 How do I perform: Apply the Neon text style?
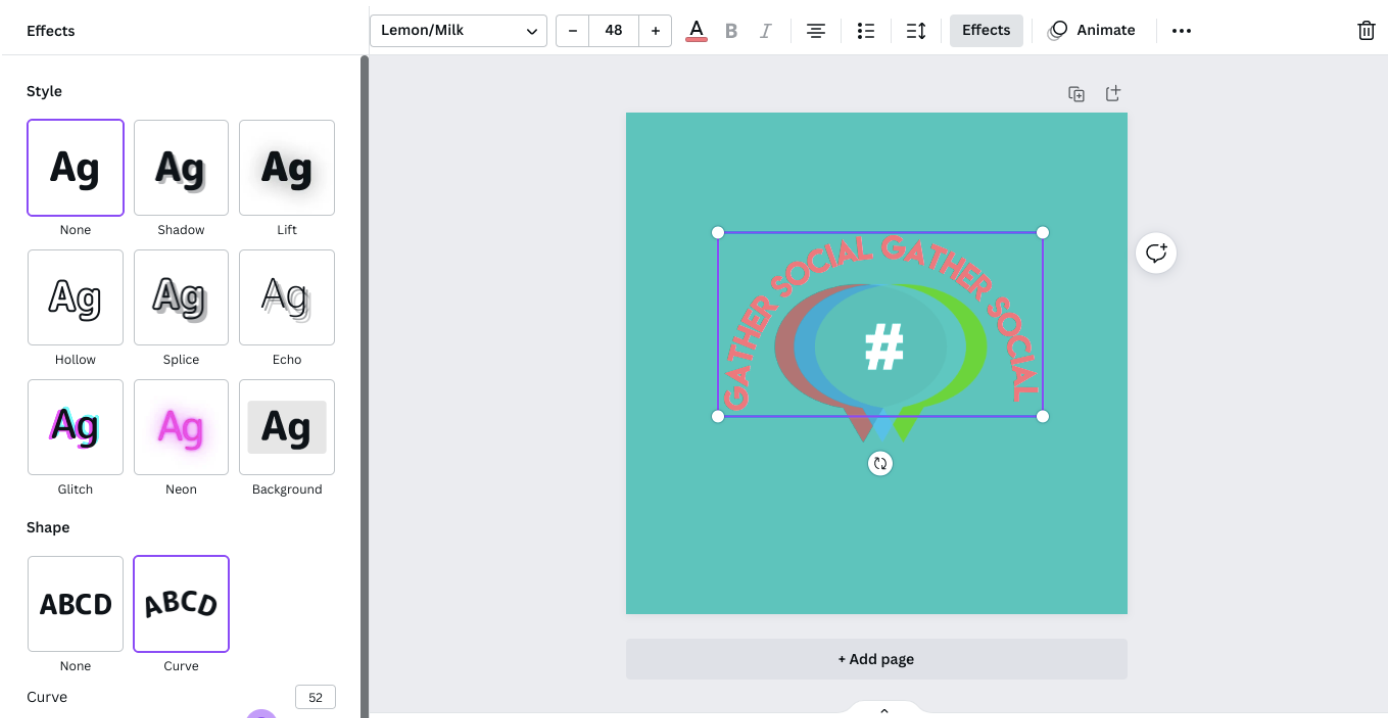[181, 428]
